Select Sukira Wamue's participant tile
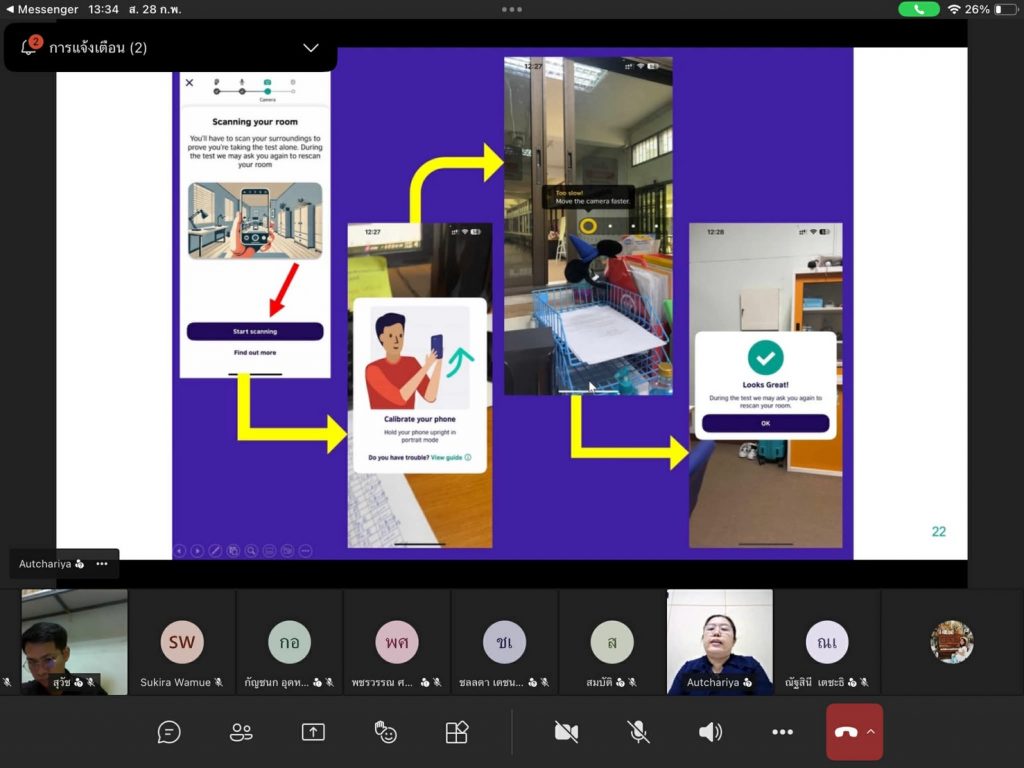 pos(182,642)
